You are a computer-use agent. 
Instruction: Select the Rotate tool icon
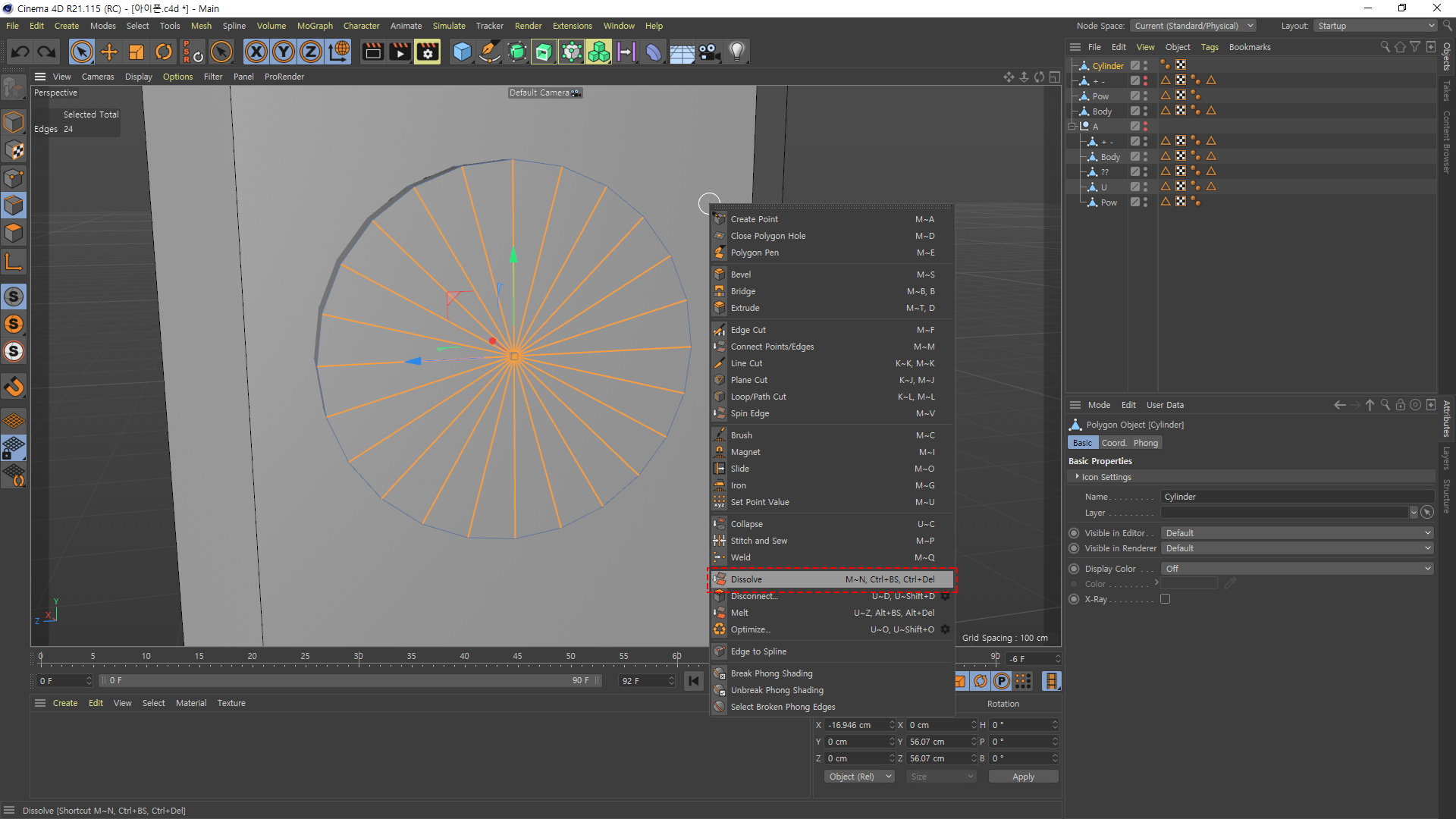point(164,52)
